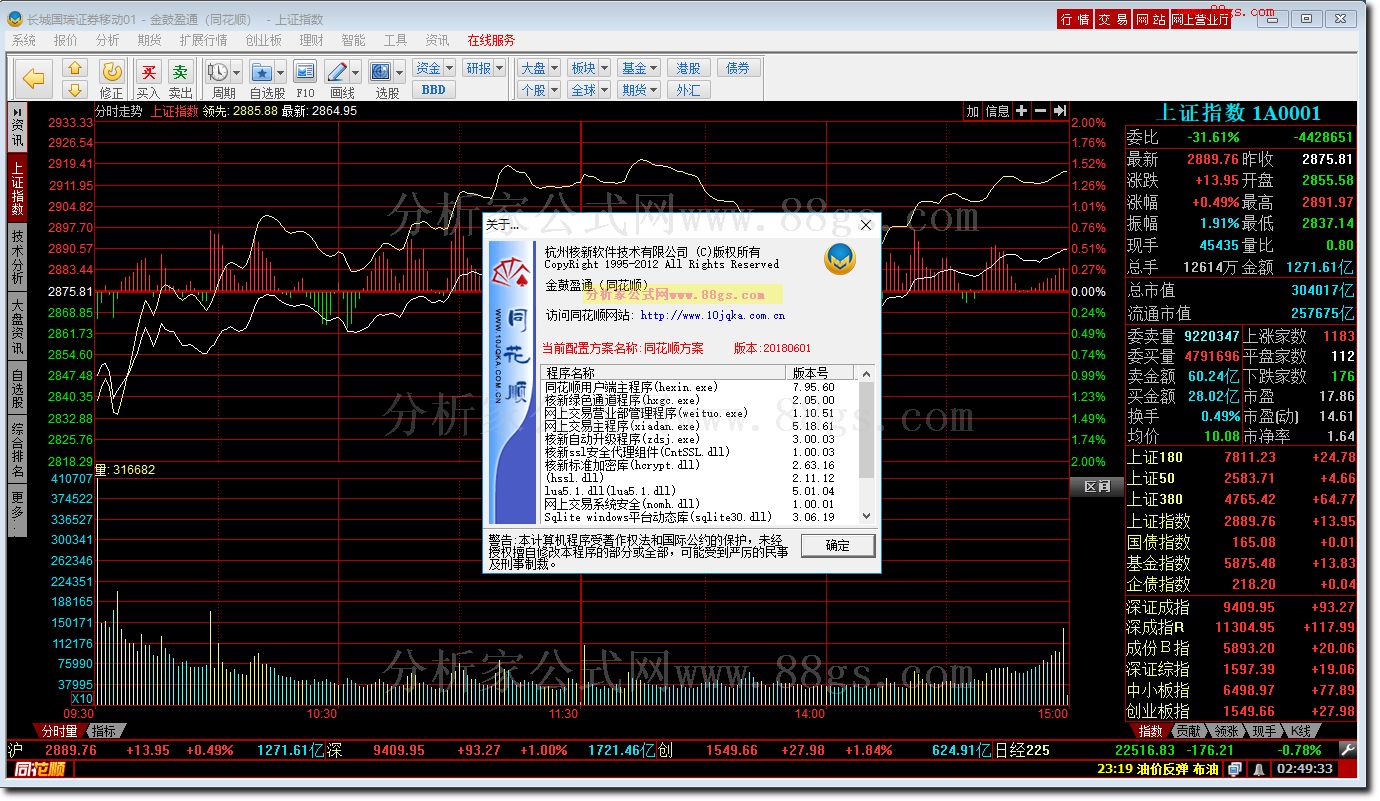Expand the 个股 dropdown
This screenshot has width=1380, height=801.
pos(554,90)
